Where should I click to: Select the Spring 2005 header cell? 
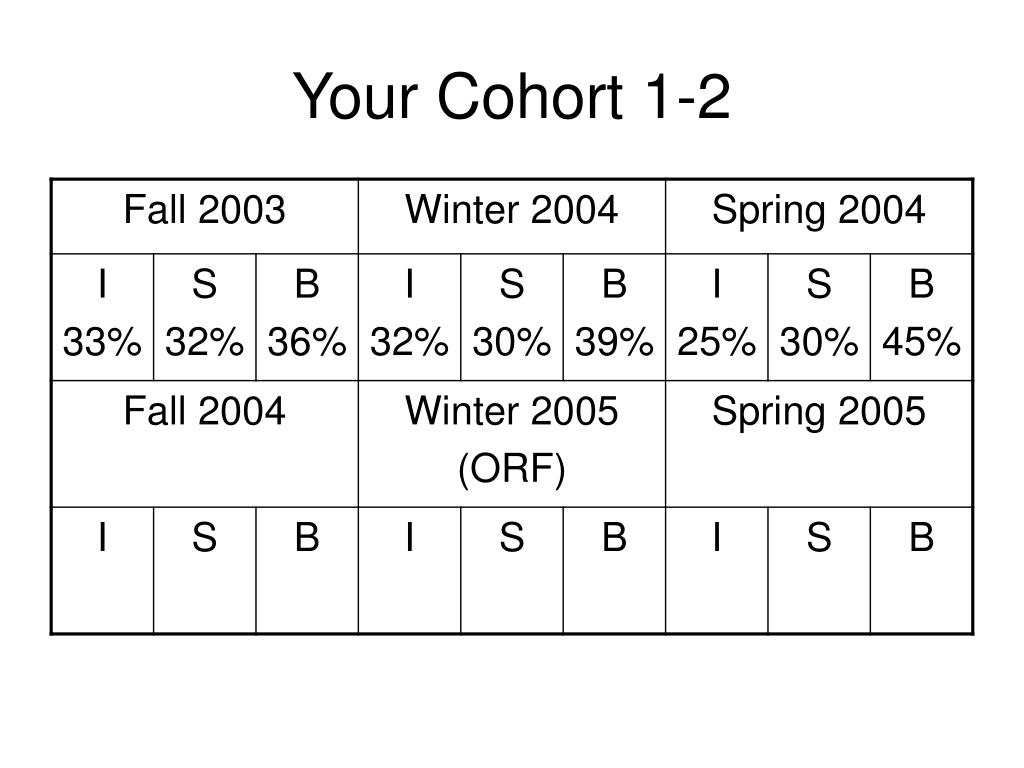click(819, 443)
